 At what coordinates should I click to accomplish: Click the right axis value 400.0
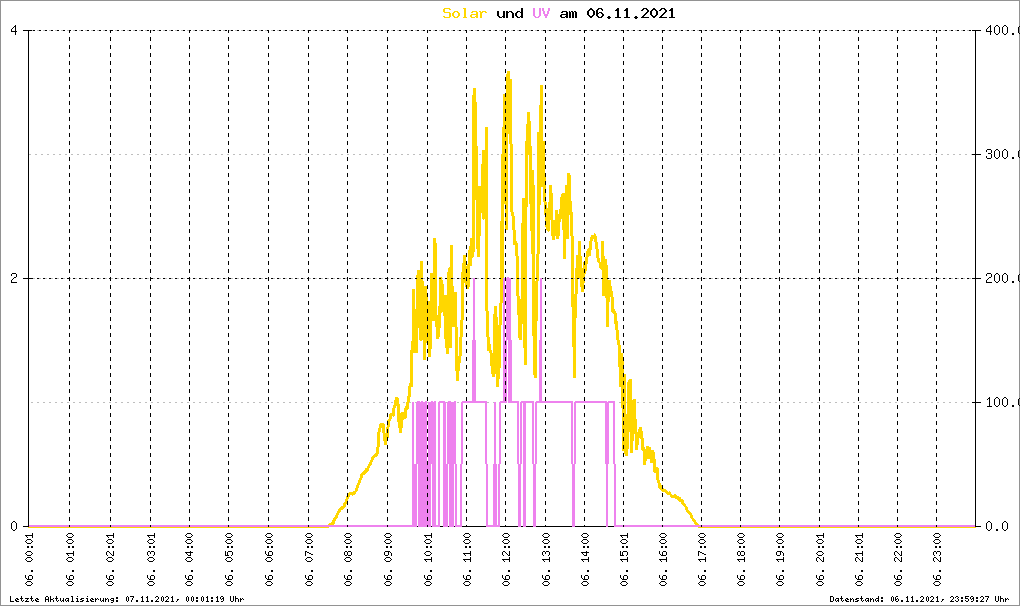coord(998,30)
